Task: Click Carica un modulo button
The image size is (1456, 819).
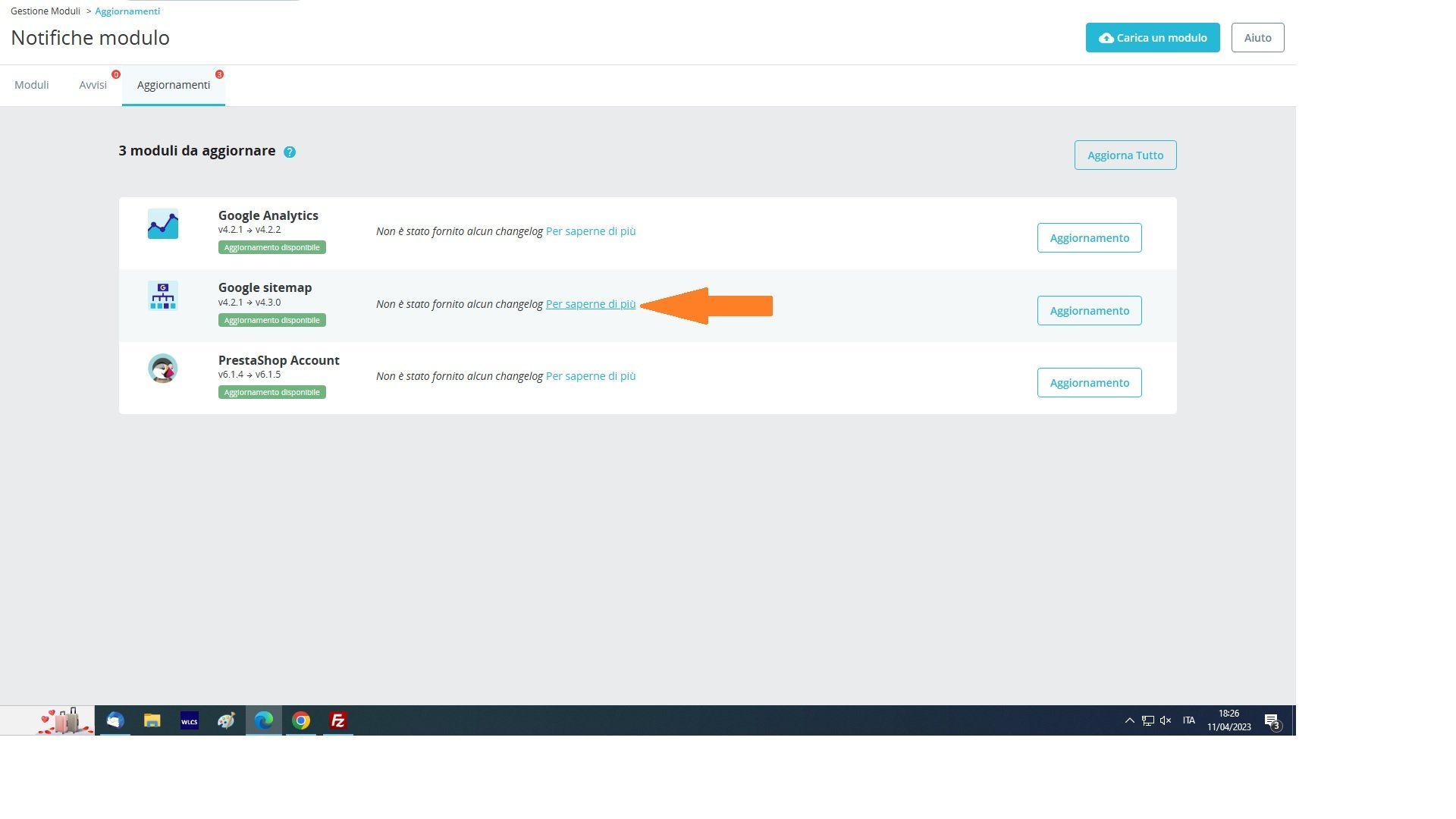Action: [x=1153, y=37]
